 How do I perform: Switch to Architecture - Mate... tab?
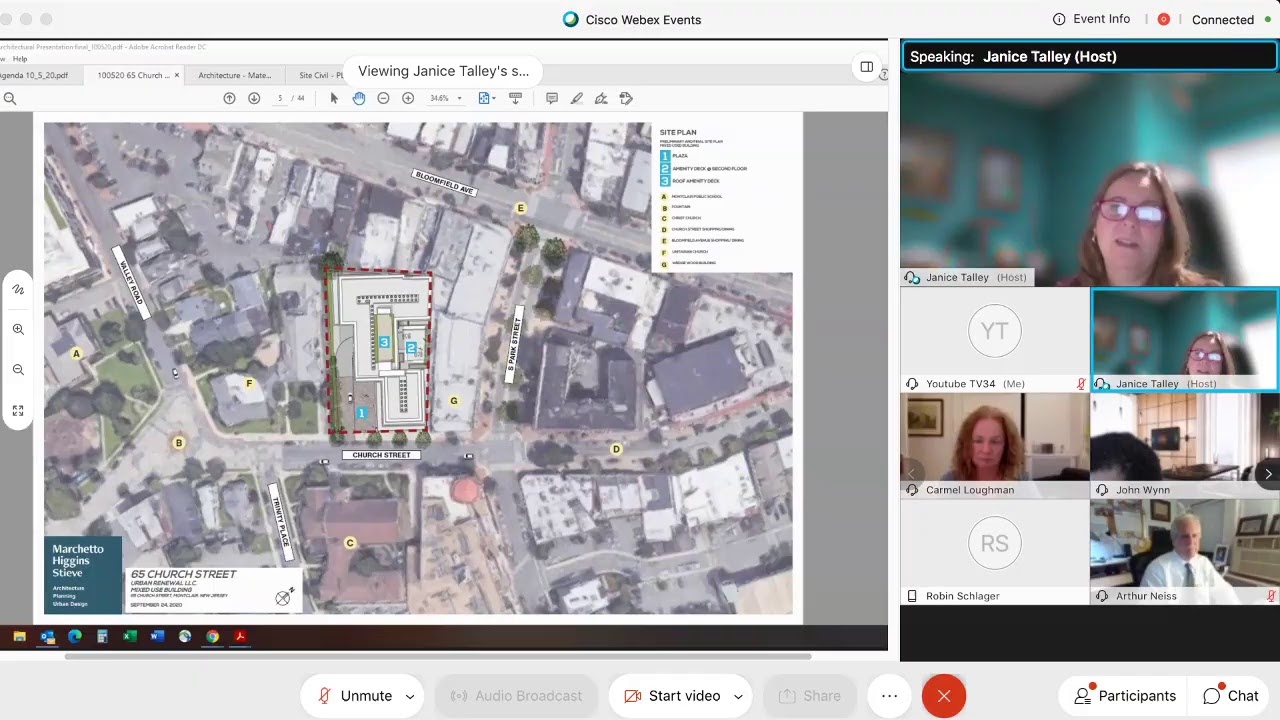[234, 75]
